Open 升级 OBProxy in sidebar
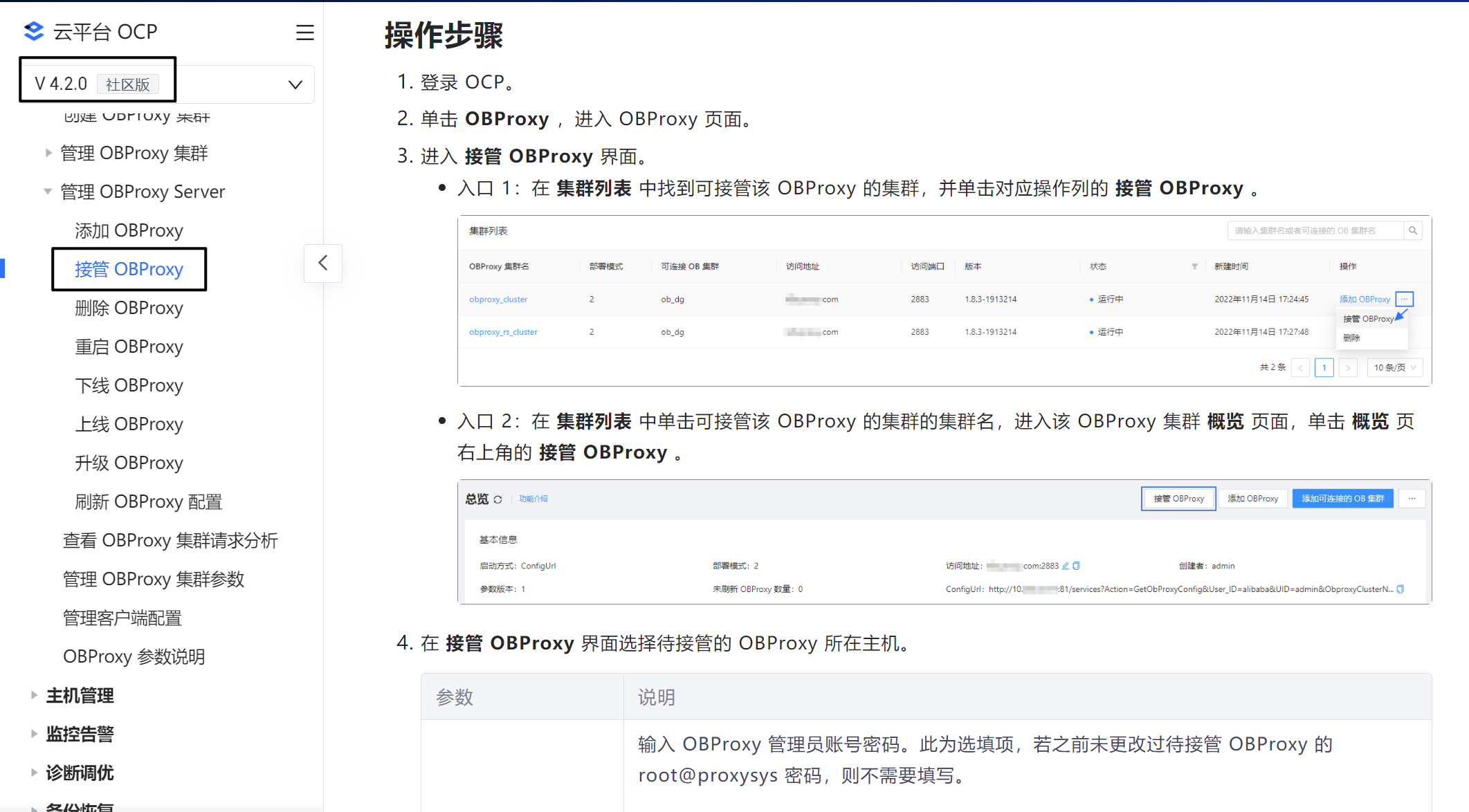Screen dimensions: 1469x812 tap(129, 463)
